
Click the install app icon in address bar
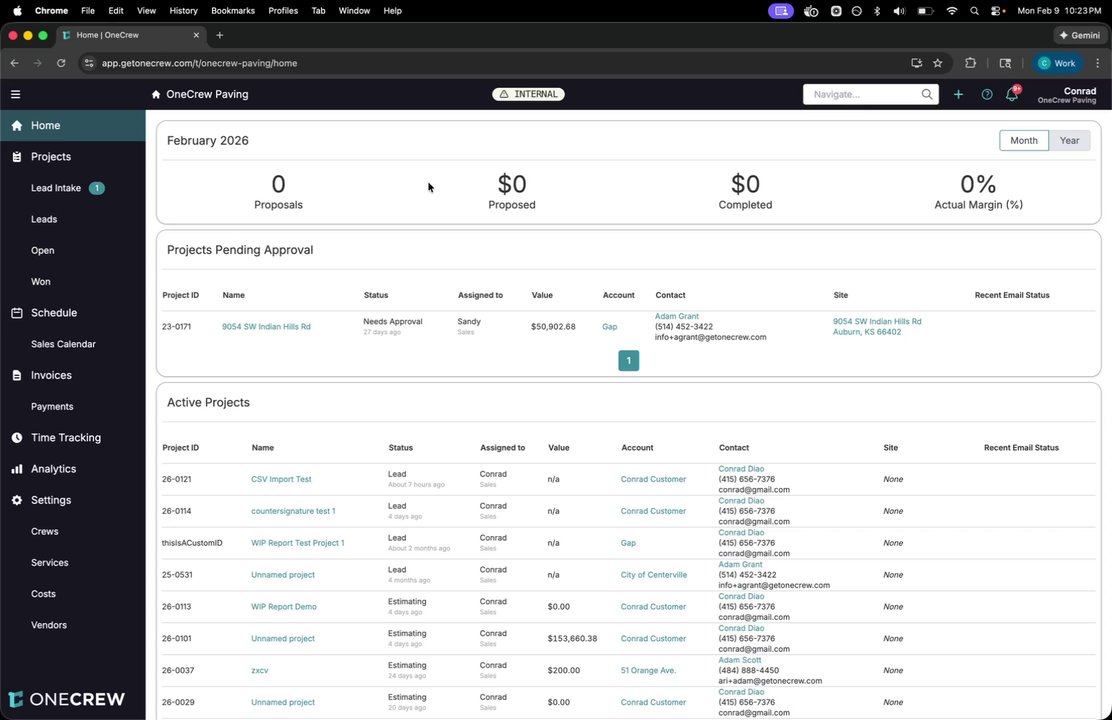916,63
